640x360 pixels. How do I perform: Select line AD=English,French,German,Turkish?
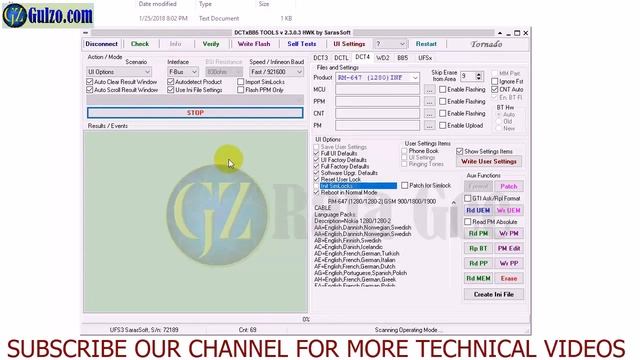click(x=357, y=253)
